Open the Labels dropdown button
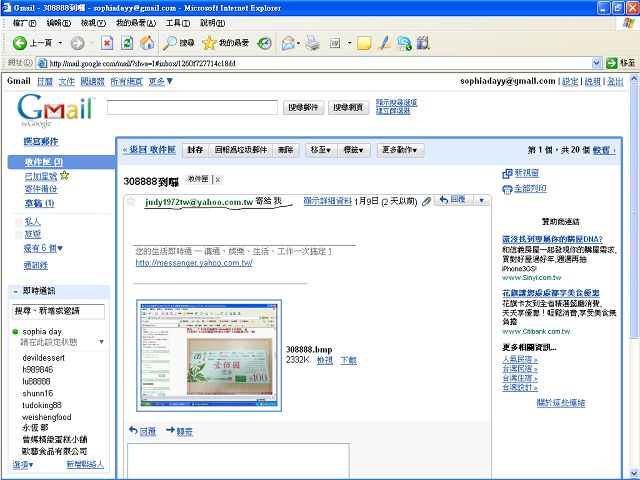The width and height of the screenshot is (640, 480). click(x=353, y=150)
